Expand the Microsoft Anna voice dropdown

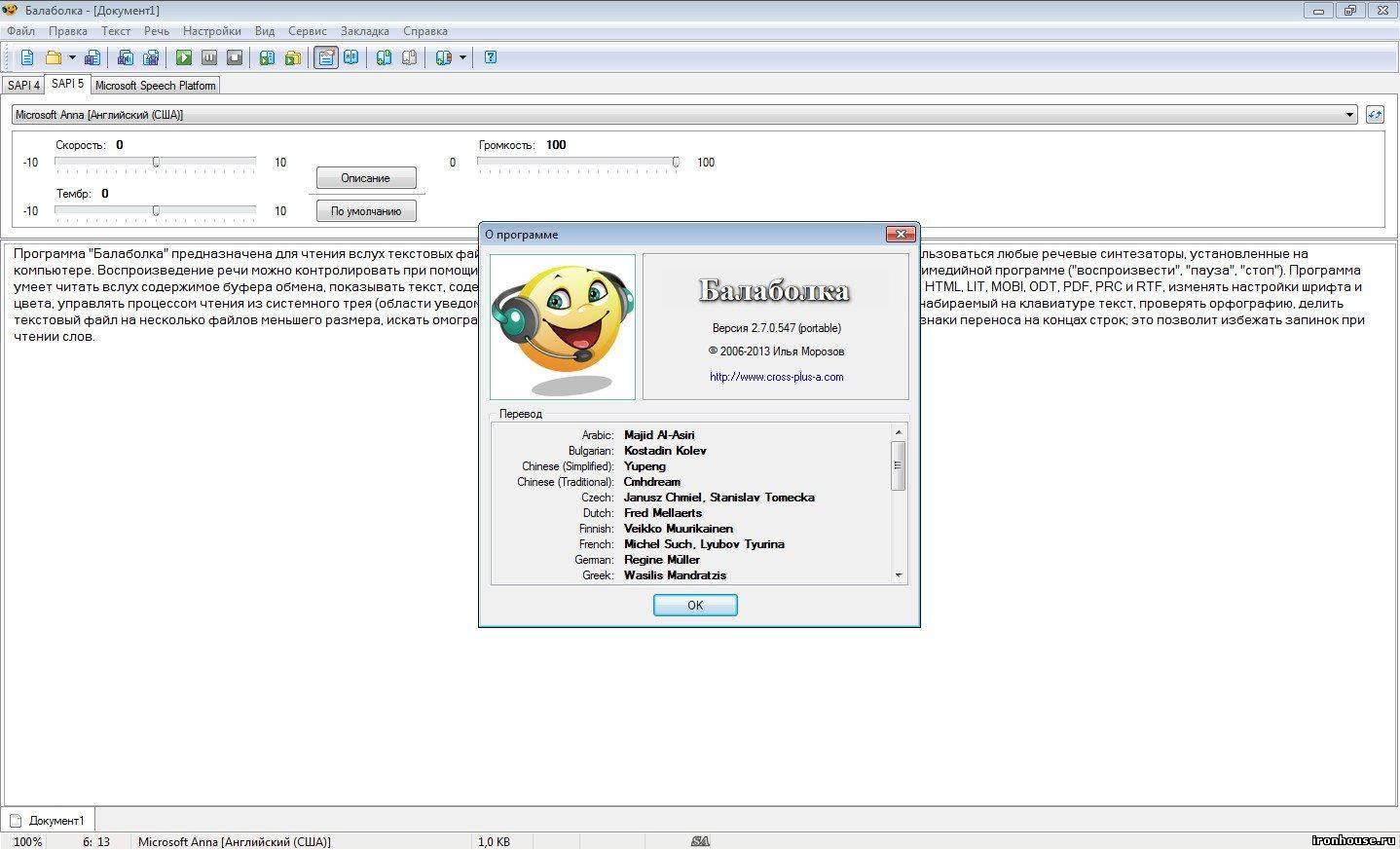point(1349,115)
